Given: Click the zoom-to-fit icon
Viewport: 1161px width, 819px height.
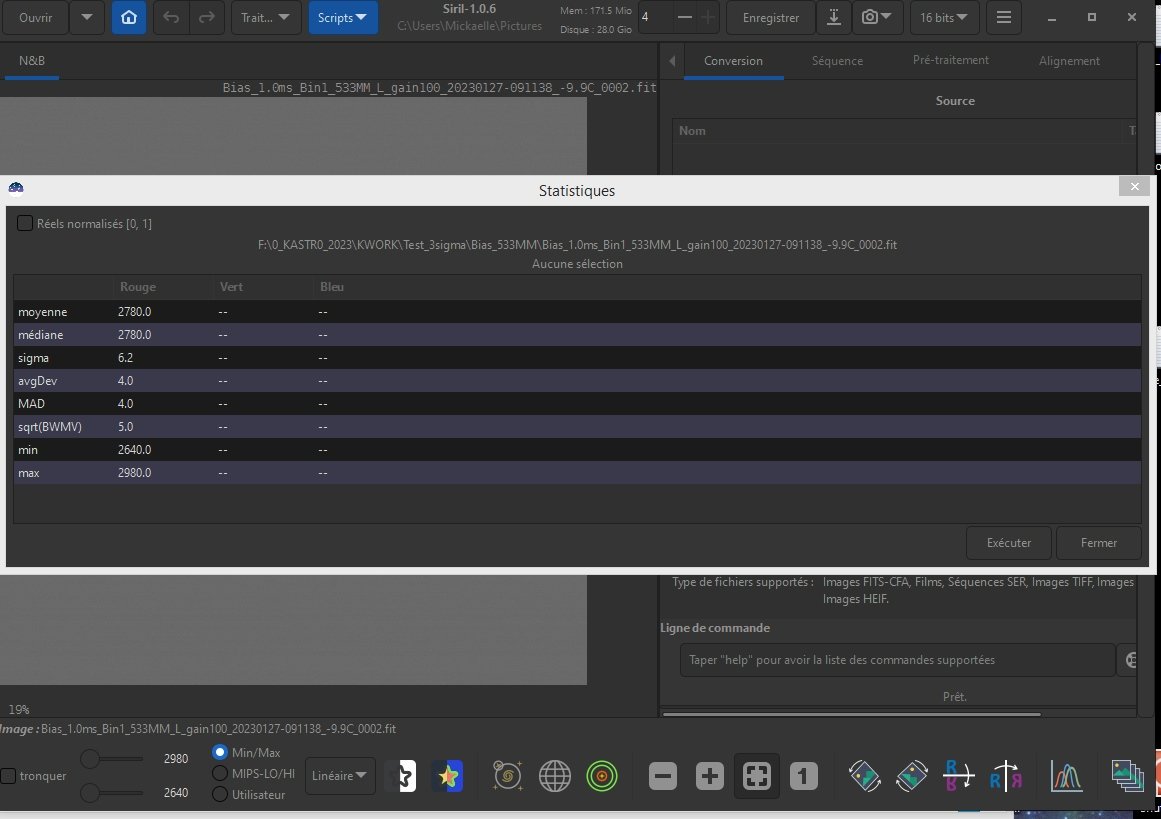Looking at the screenshot, I should tap(757, 776).
